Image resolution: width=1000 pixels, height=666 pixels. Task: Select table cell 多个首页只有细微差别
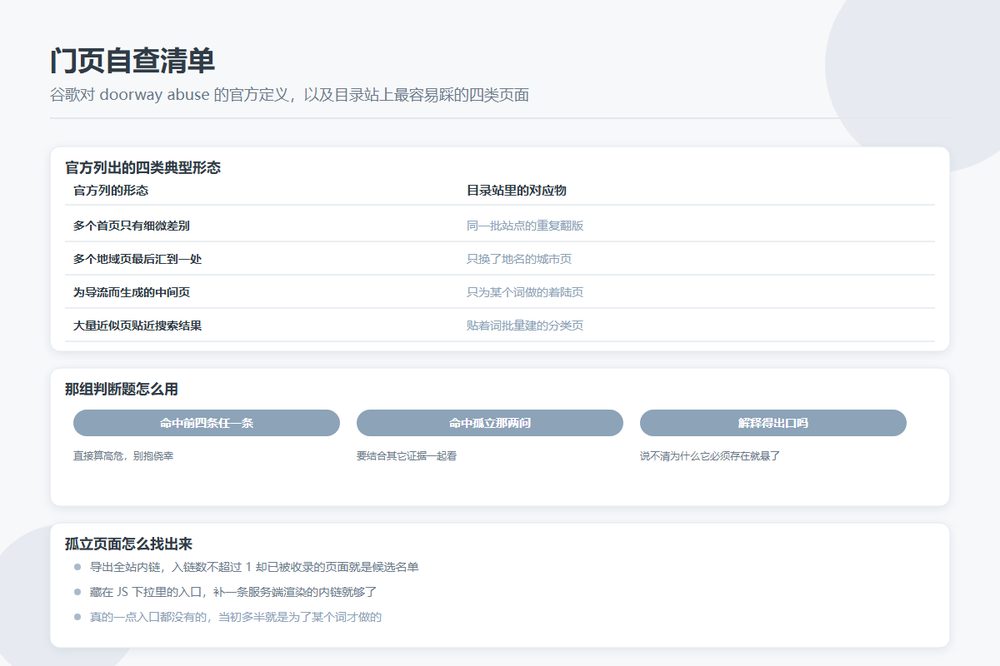tap(131, 225)
